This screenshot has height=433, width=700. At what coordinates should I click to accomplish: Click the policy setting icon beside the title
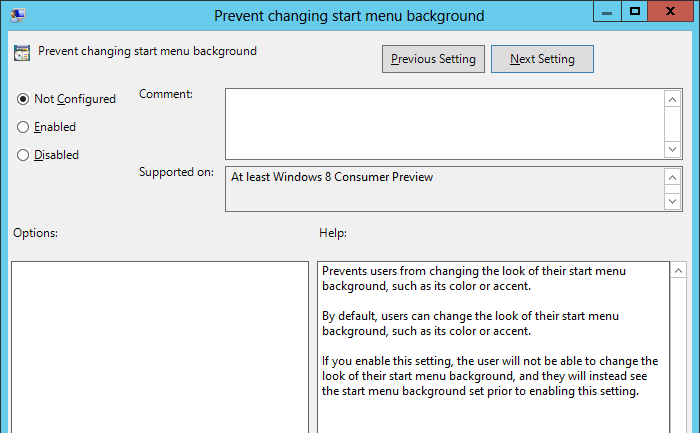point(21,52)
